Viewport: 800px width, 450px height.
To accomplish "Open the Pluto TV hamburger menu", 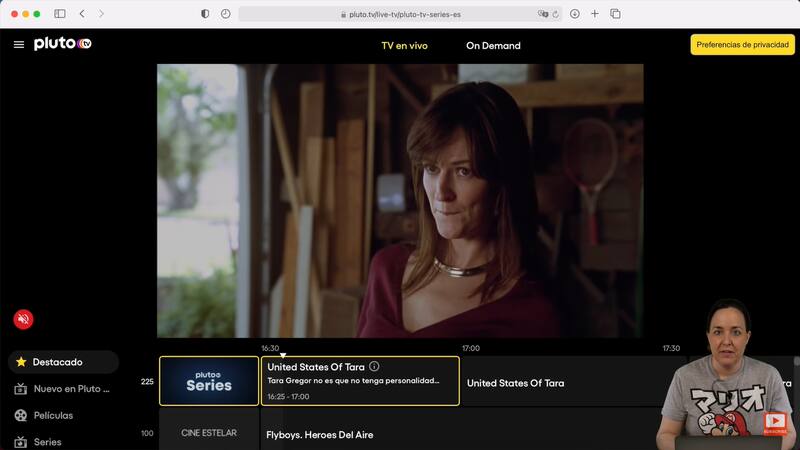I will (x=18, y=44).
